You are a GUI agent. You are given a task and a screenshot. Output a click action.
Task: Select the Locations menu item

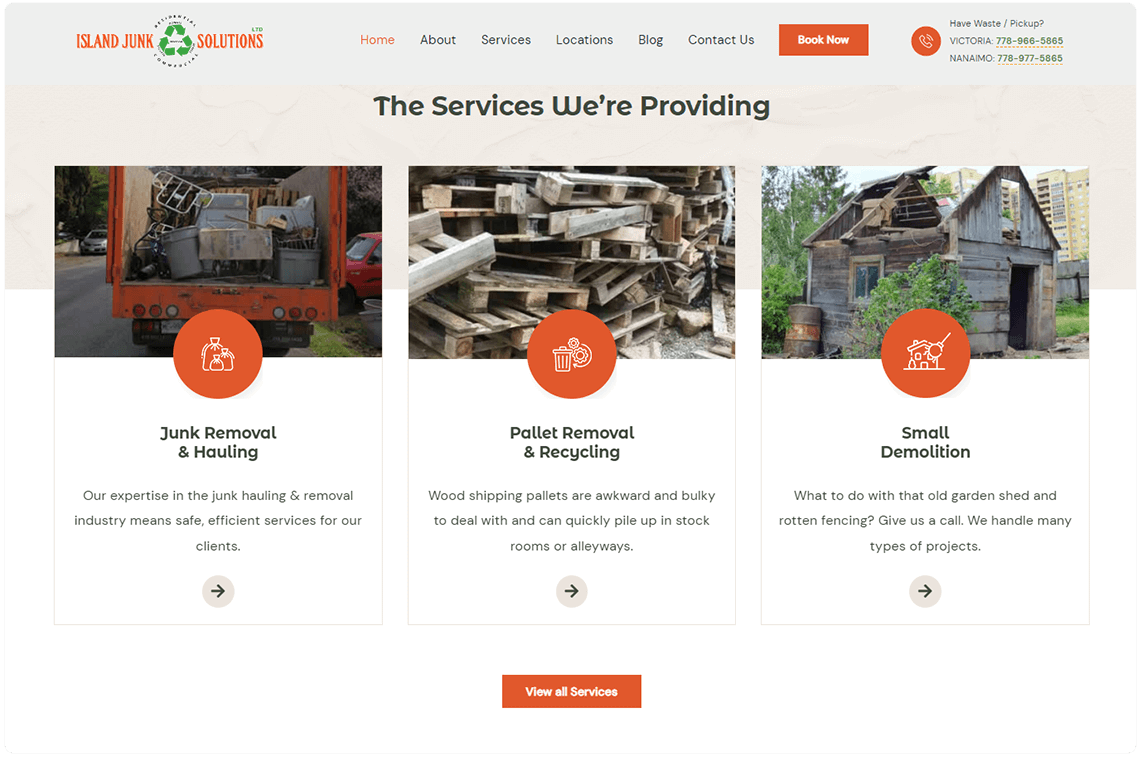pos(584,40)
